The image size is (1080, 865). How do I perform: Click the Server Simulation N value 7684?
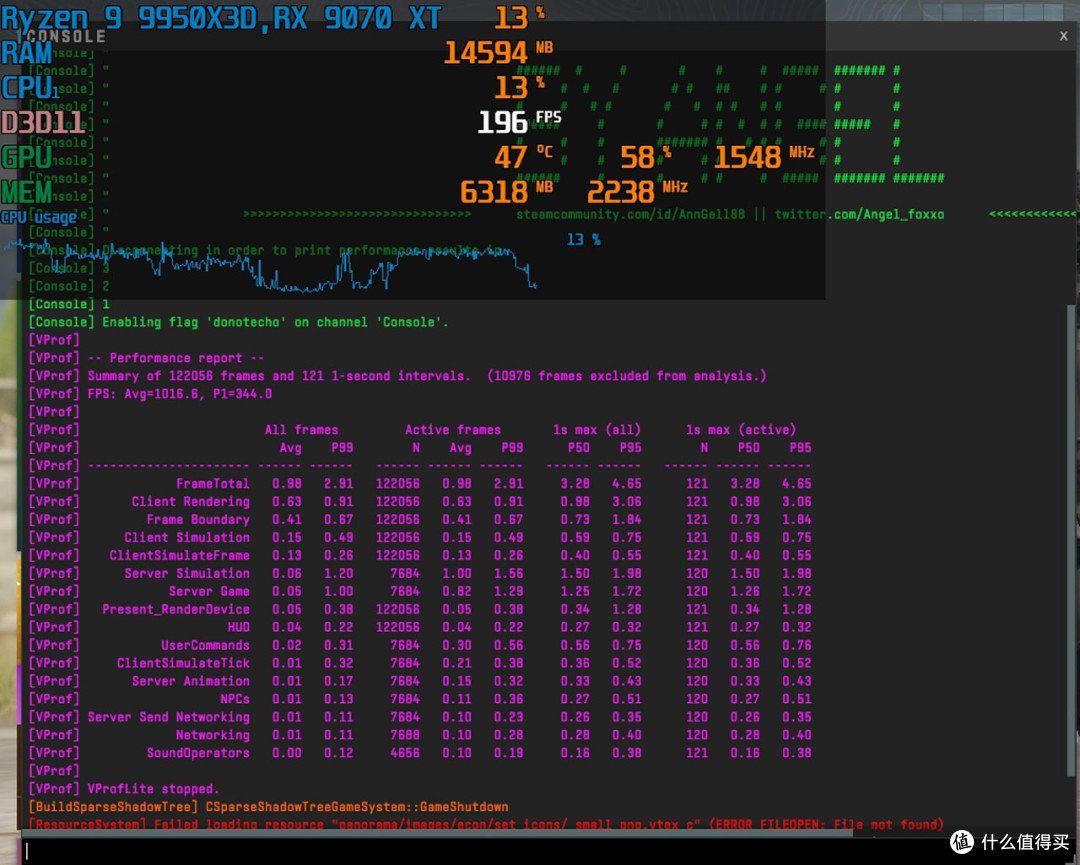click(405, 573)
